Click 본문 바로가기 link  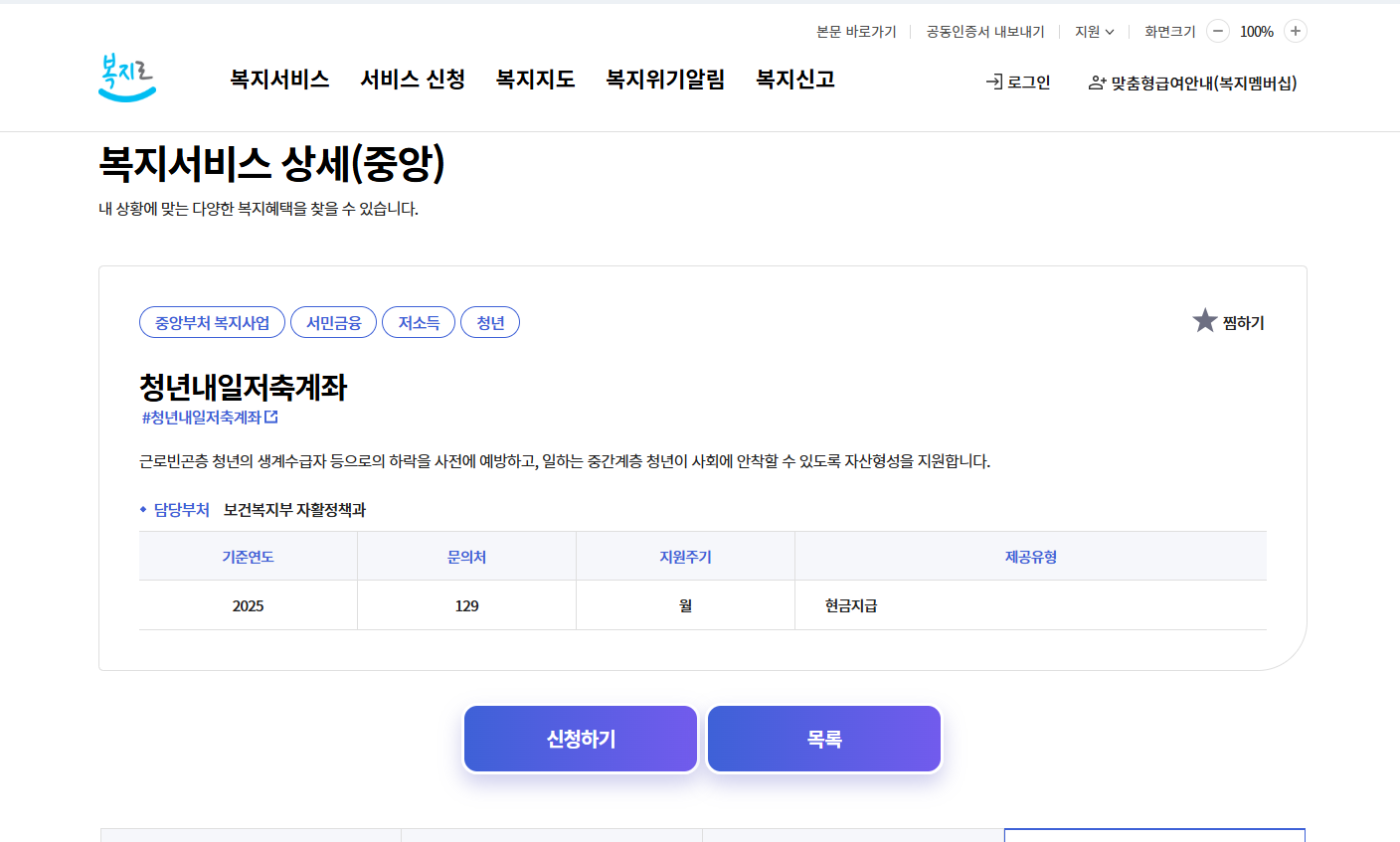pyautogui.click(x=856, y=32)
